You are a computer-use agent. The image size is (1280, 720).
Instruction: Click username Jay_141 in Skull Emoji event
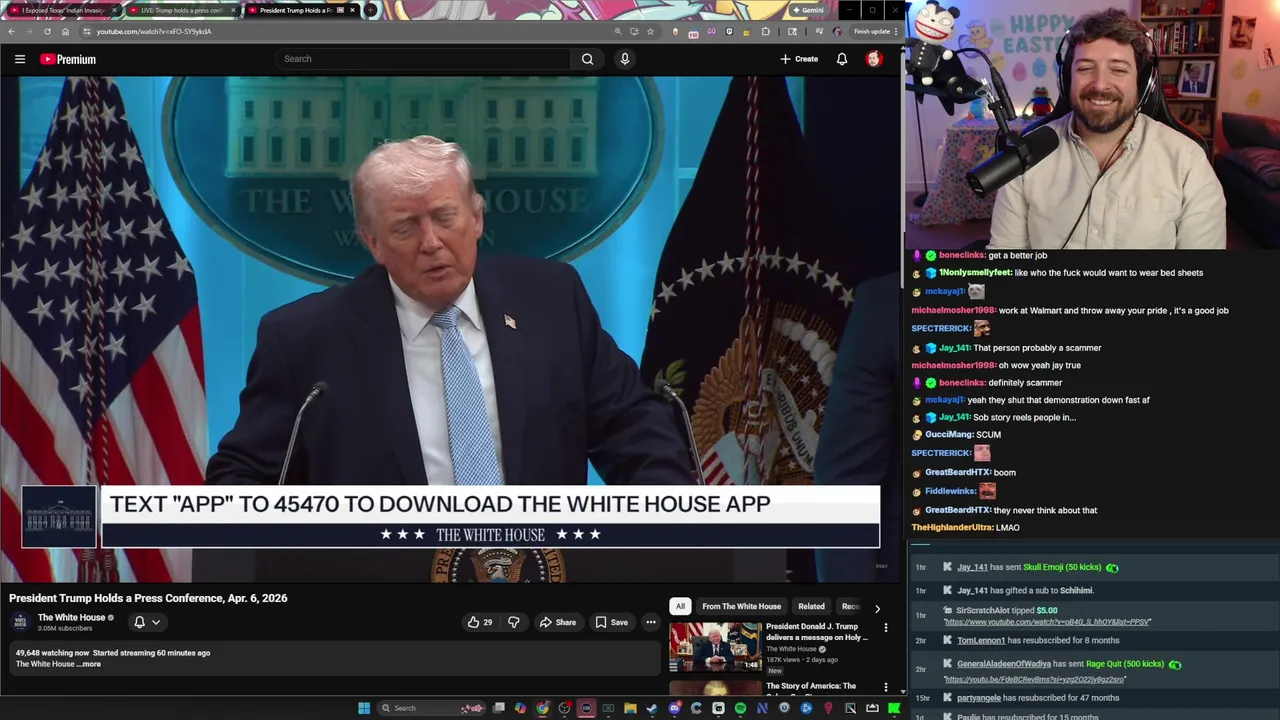click(971, 567)
